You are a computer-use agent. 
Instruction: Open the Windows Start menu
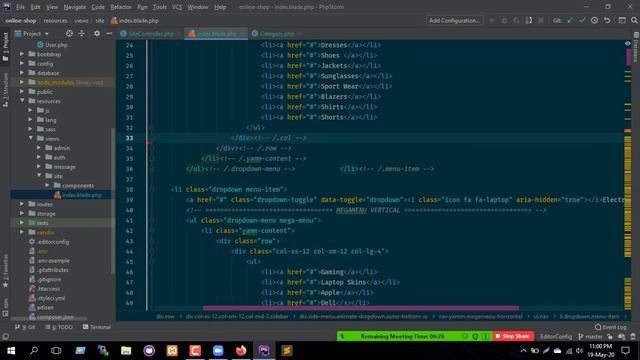click(x=11, y=351)
